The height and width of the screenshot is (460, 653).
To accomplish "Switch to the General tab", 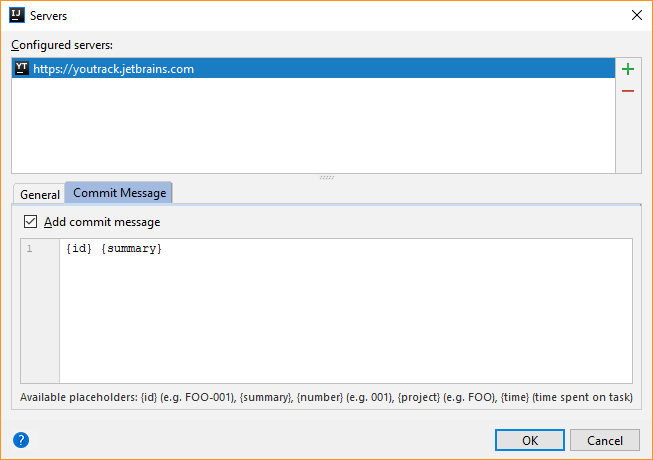I will pos(40,194).
